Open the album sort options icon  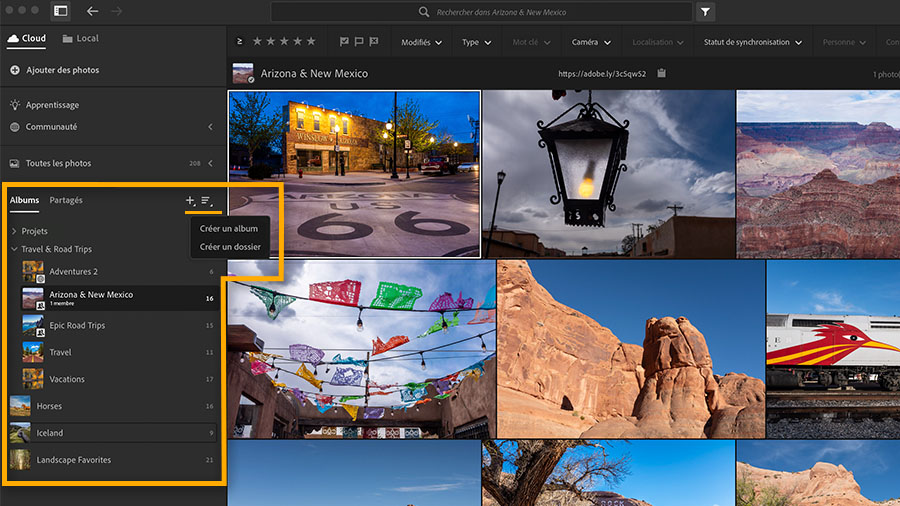click(206, 201)
